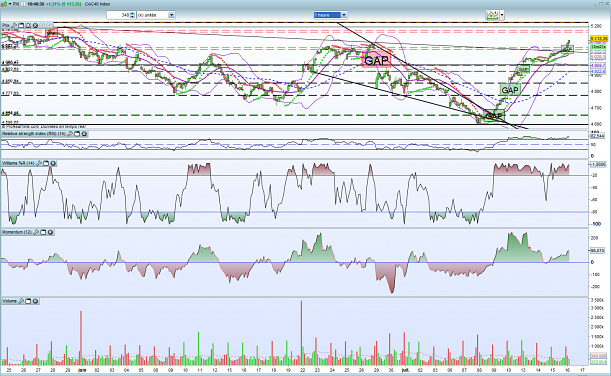Click the Relative strength index (RSI) label
Viewport: 611px width, 376px height.
(x=34, y=134)
